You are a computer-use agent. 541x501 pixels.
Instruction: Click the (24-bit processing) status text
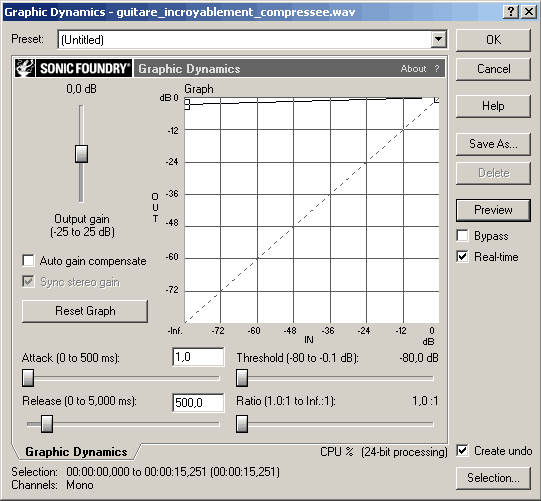coord(404,452)
